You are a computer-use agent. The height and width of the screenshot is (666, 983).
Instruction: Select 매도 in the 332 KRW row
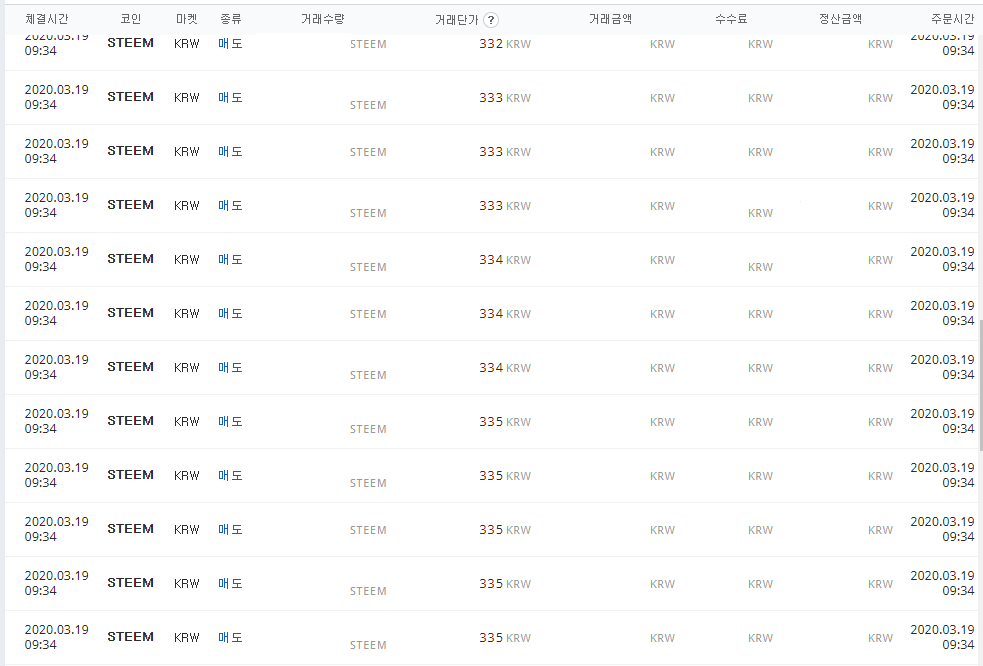(x=230, y=43)
